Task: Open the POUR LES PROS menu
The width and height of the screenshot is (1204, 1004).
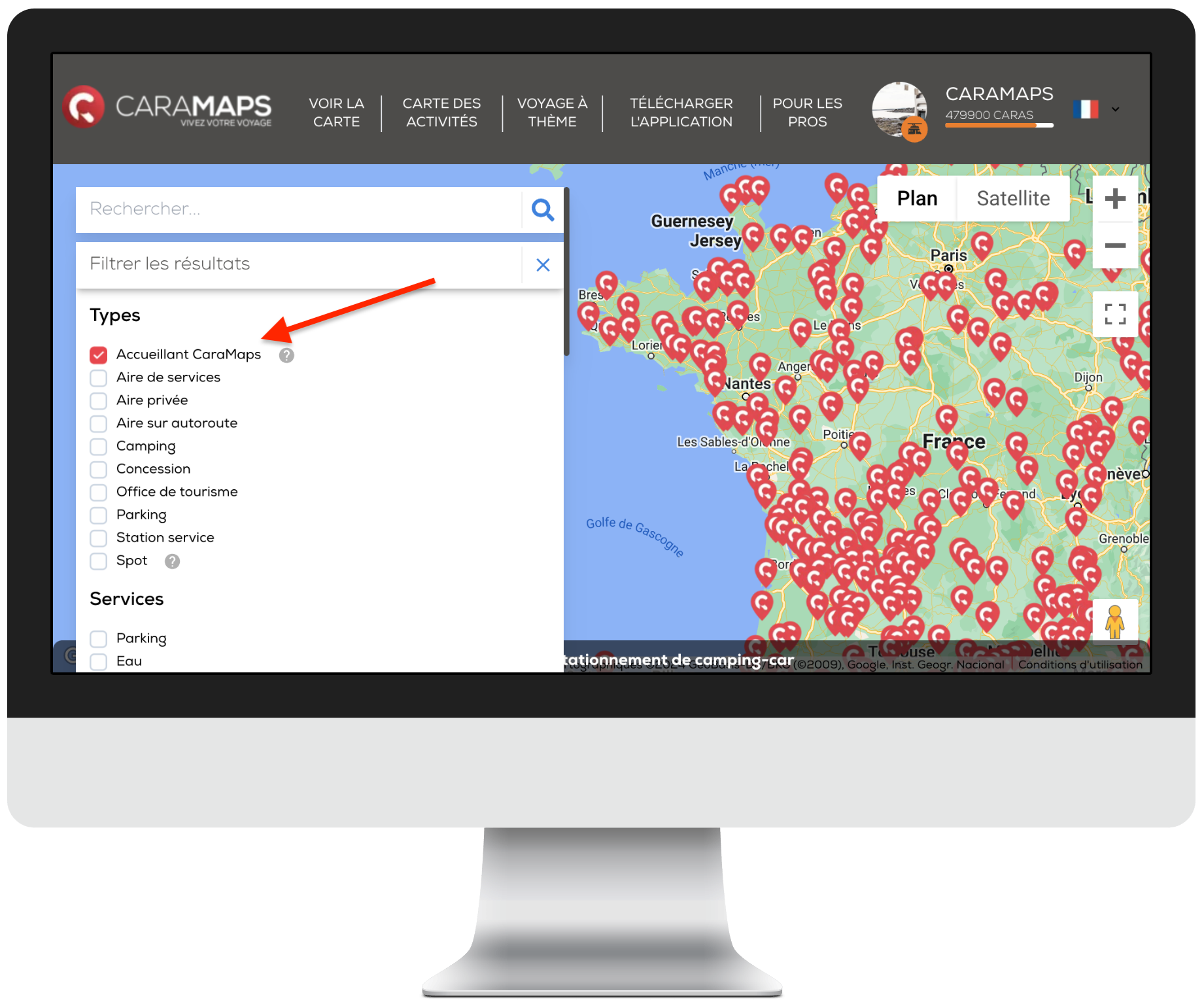Action: click(x=807, y=113)
